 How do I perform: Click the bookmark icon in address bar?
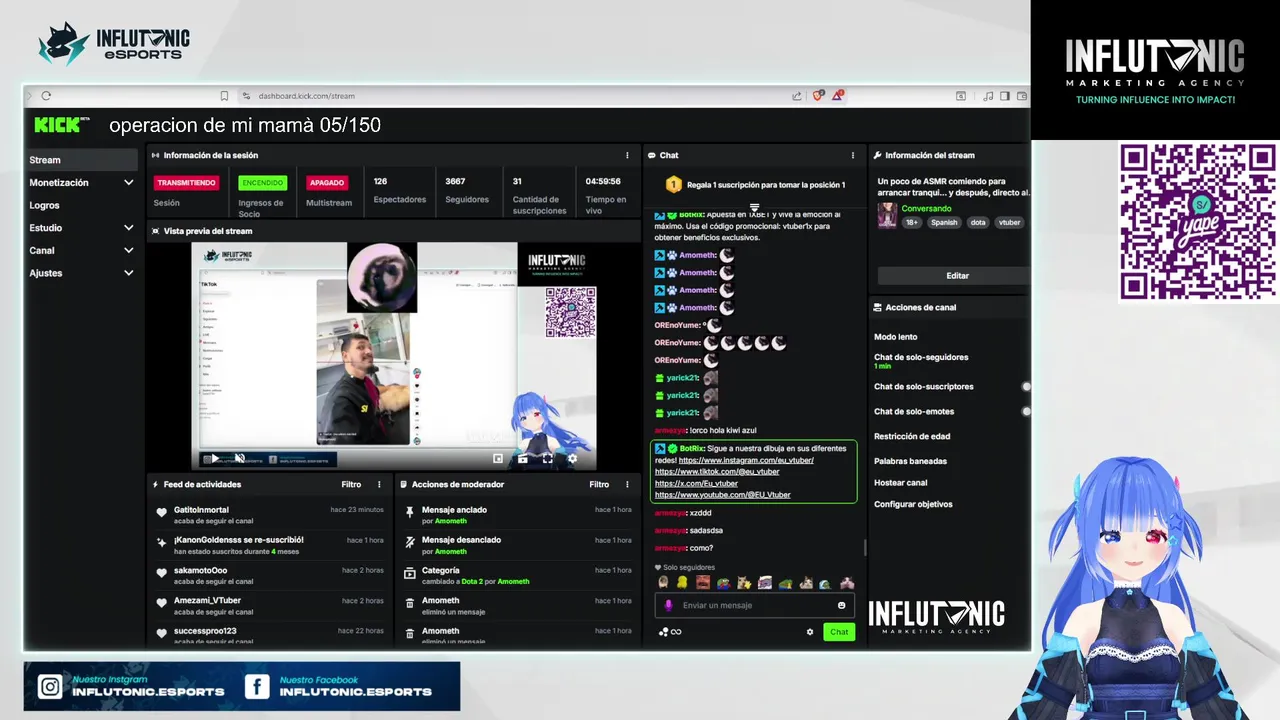224,96
